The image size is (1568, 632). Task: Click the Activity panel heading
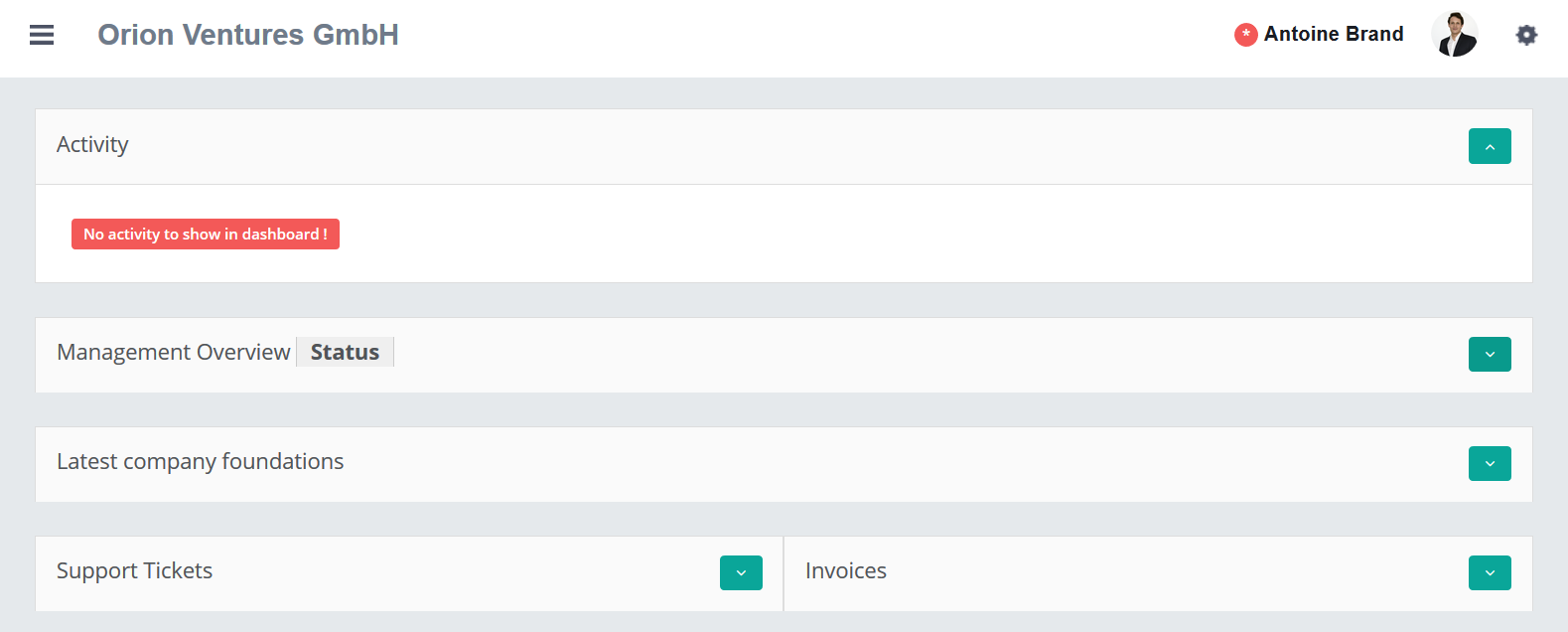click(92, 145)
